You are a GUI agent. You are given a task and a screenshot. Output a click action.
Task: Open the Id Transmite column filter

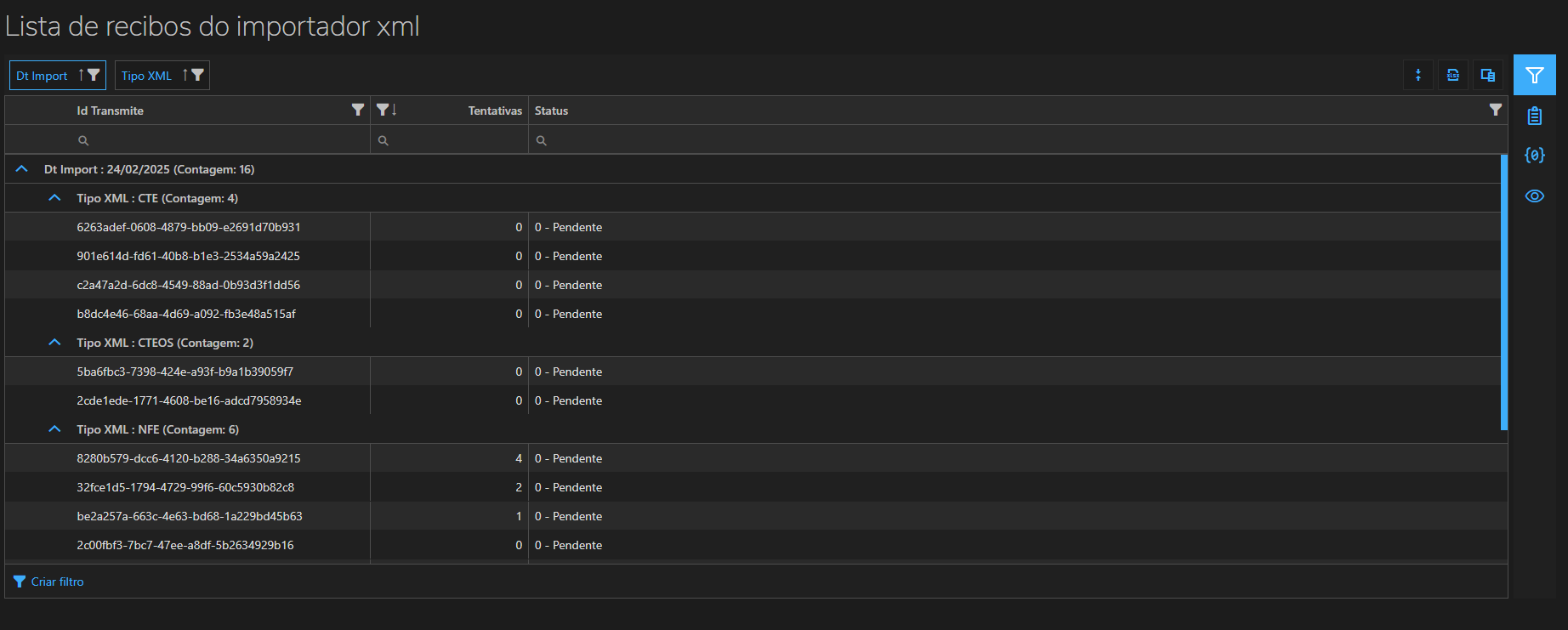tap(358, 110)
